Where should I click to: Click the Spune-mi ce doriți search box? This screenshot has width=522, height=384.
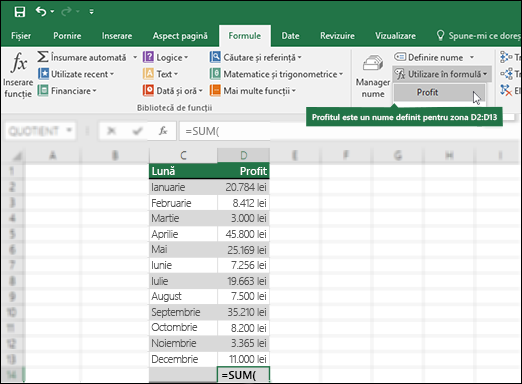(x=478, y=36)
